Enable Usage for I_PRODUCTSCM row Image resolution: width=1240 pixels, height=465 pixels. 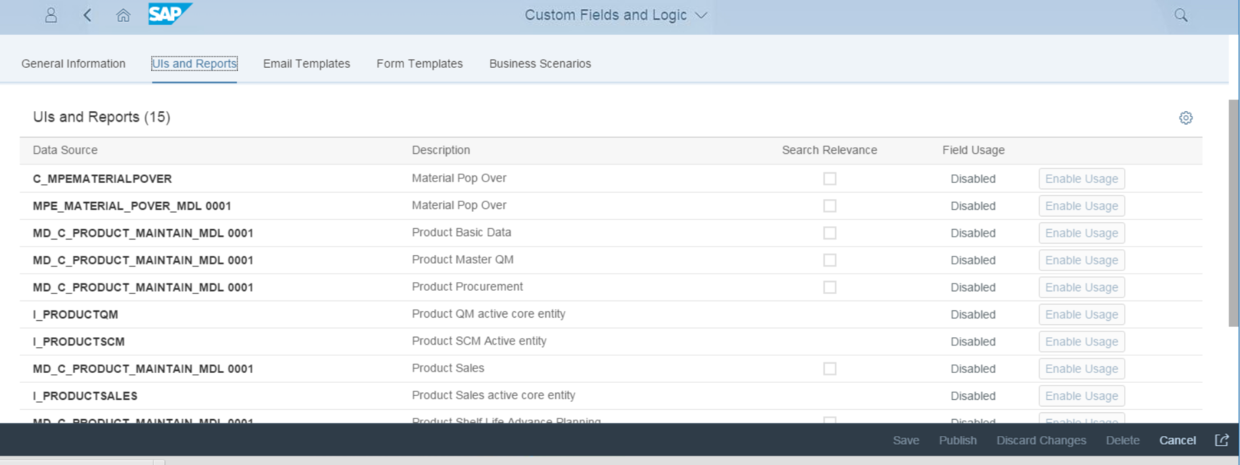1081,342
